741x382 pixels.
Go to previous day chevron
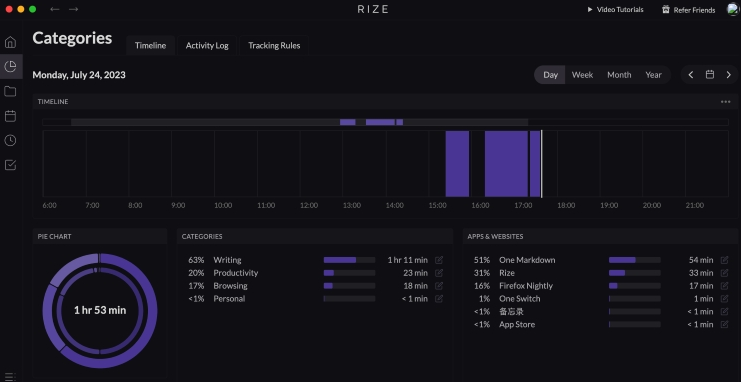tap(691, 75)
